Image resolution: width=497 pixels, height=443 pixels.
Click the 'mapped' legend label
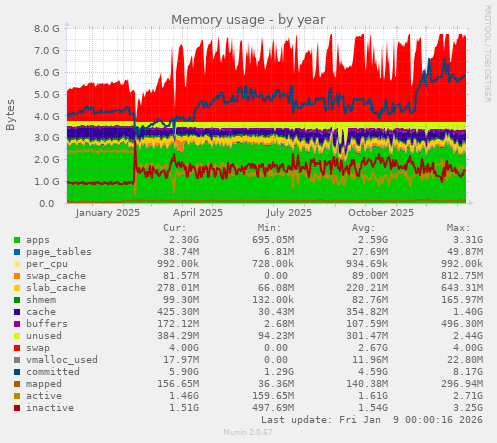(44, 384)
